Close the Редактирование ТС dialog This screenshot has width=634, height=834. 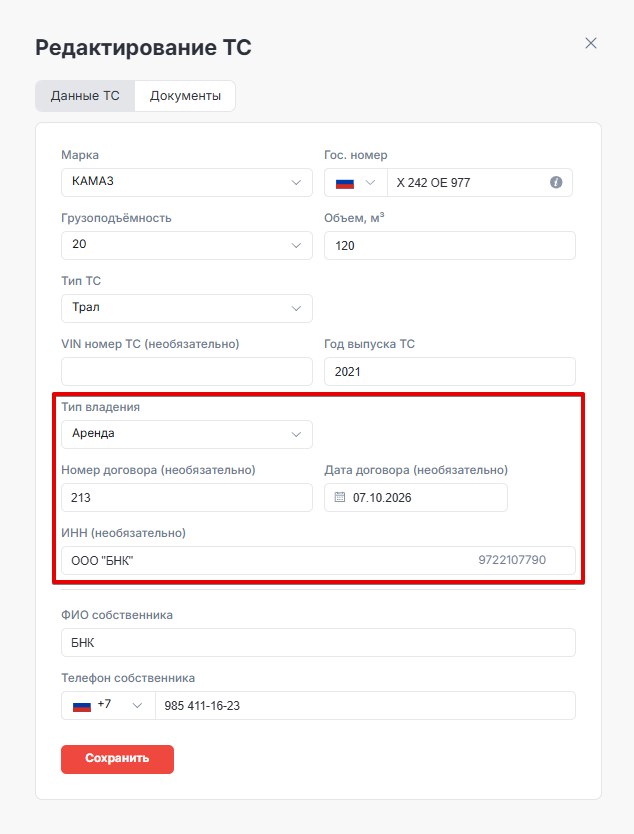591,43
